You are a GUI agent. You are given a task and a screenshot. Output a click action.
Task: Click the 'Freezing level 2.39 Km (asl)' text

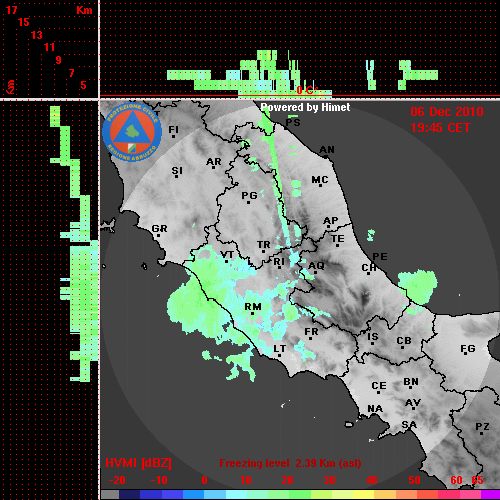[290, 463]
